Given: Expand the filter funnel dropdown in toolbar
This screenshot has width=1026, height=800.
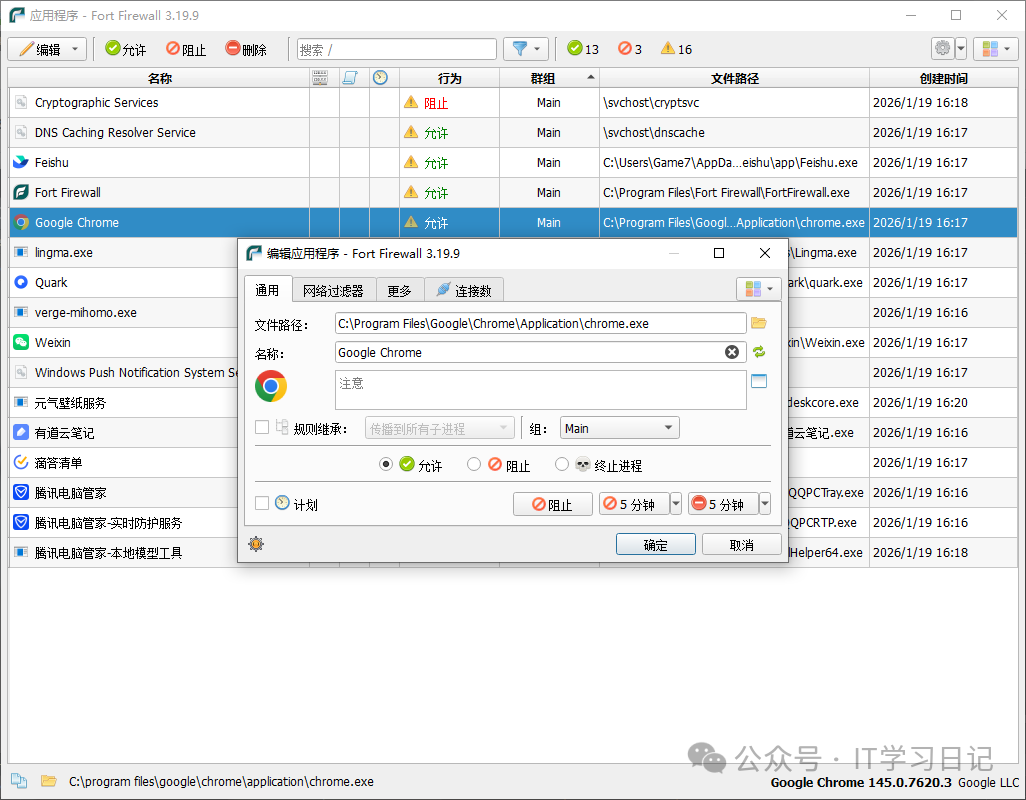Looking at the screenshot, I should pos(538,49).
